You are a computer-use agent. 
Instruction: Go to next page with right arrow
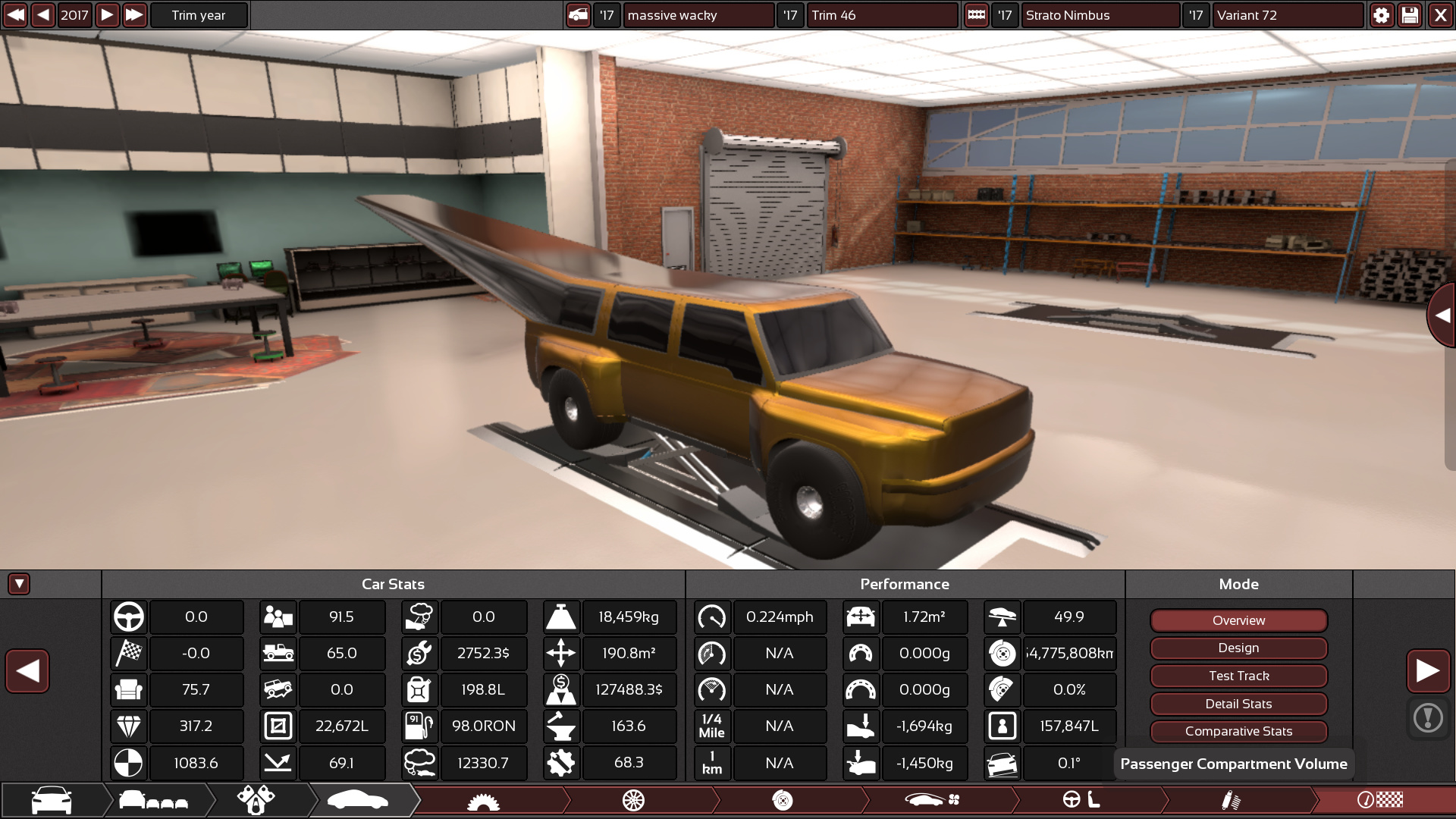point(1428,670)
